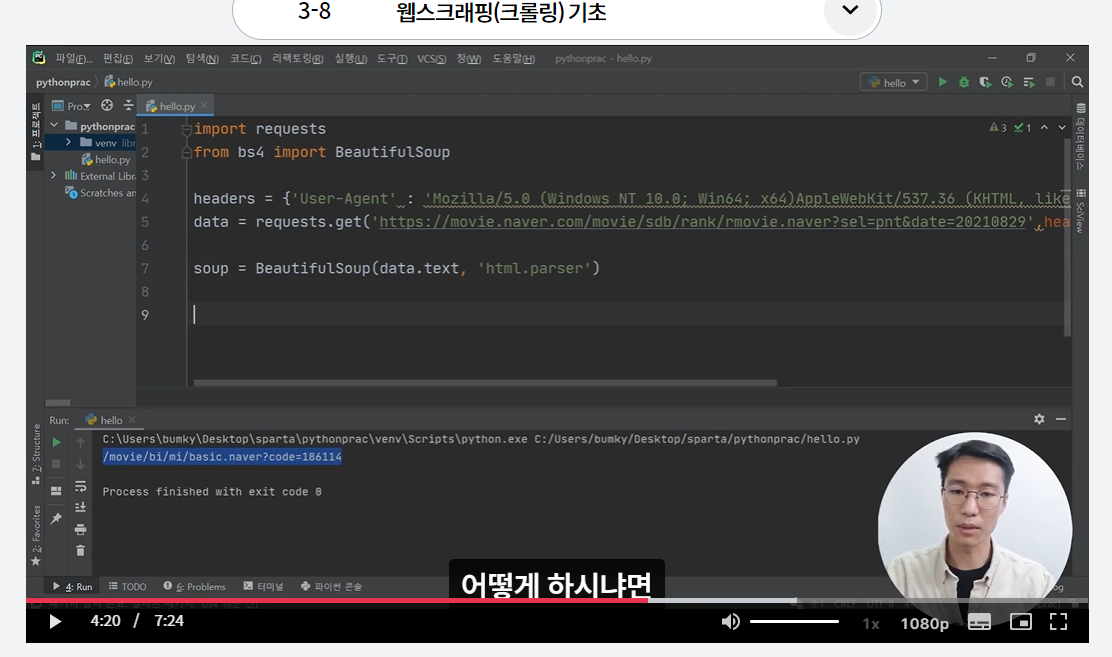Viewport: 1112px width, 657px height.
Task: Open the 코드 menu
Action: click(245, 58)
